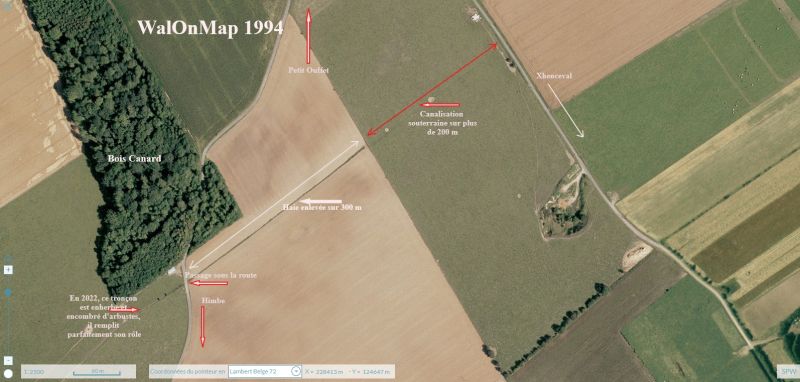
Task: Click the blue zoom slider handle
Action: (8, 293)
